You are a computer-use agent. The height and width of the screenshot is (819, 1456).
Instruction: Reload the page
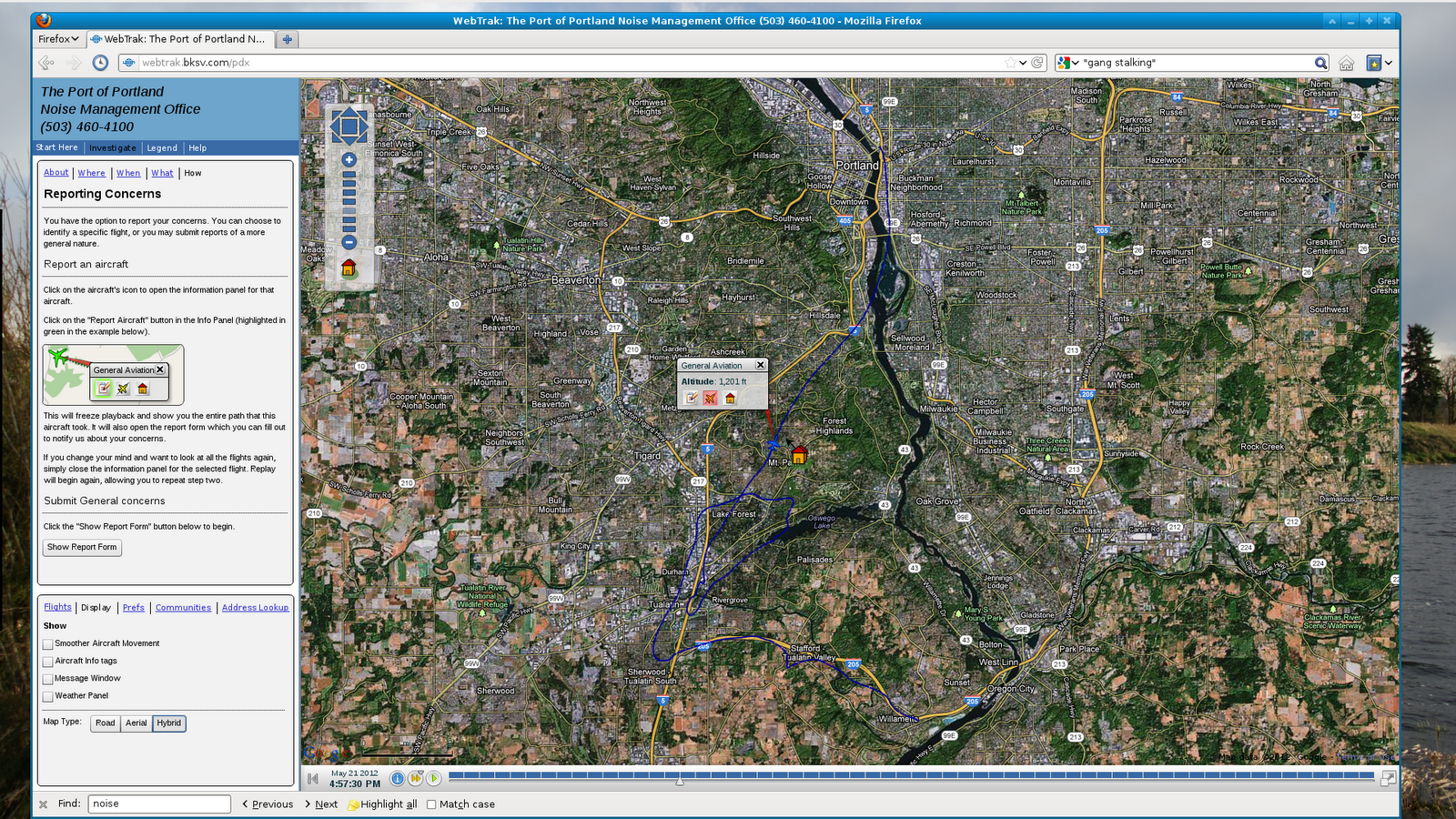tap(1037, 63)
